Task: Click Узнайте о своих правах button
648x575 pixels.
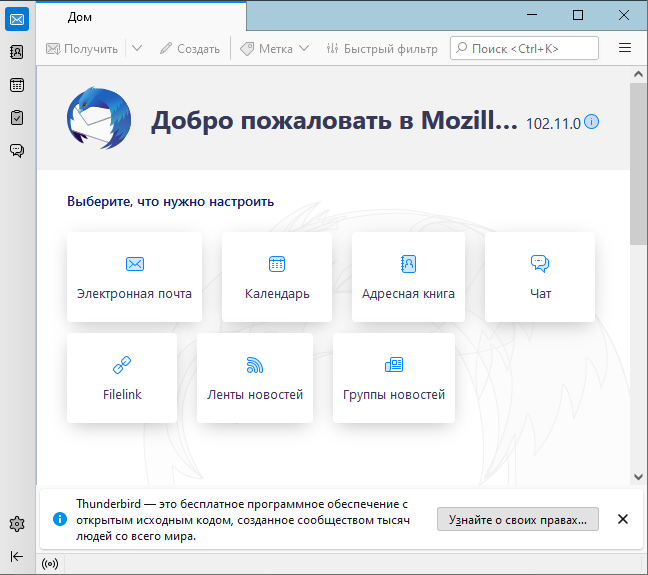Action: (518, 519)
